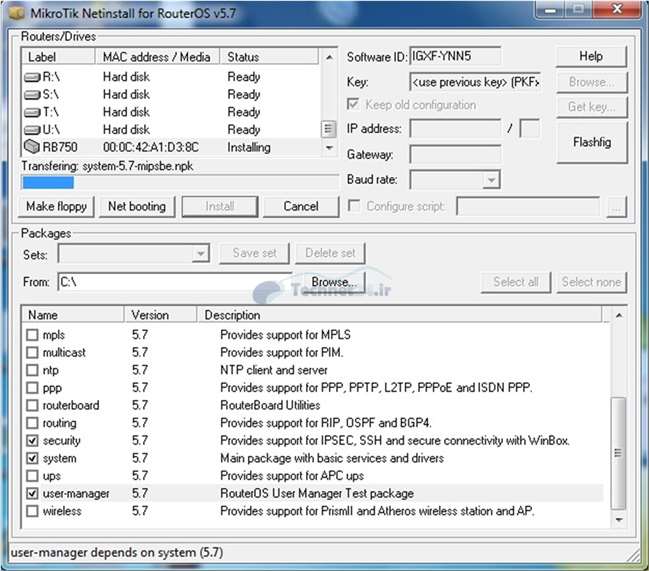
Task: Click the Make floppy button
Action: (56, 206)
